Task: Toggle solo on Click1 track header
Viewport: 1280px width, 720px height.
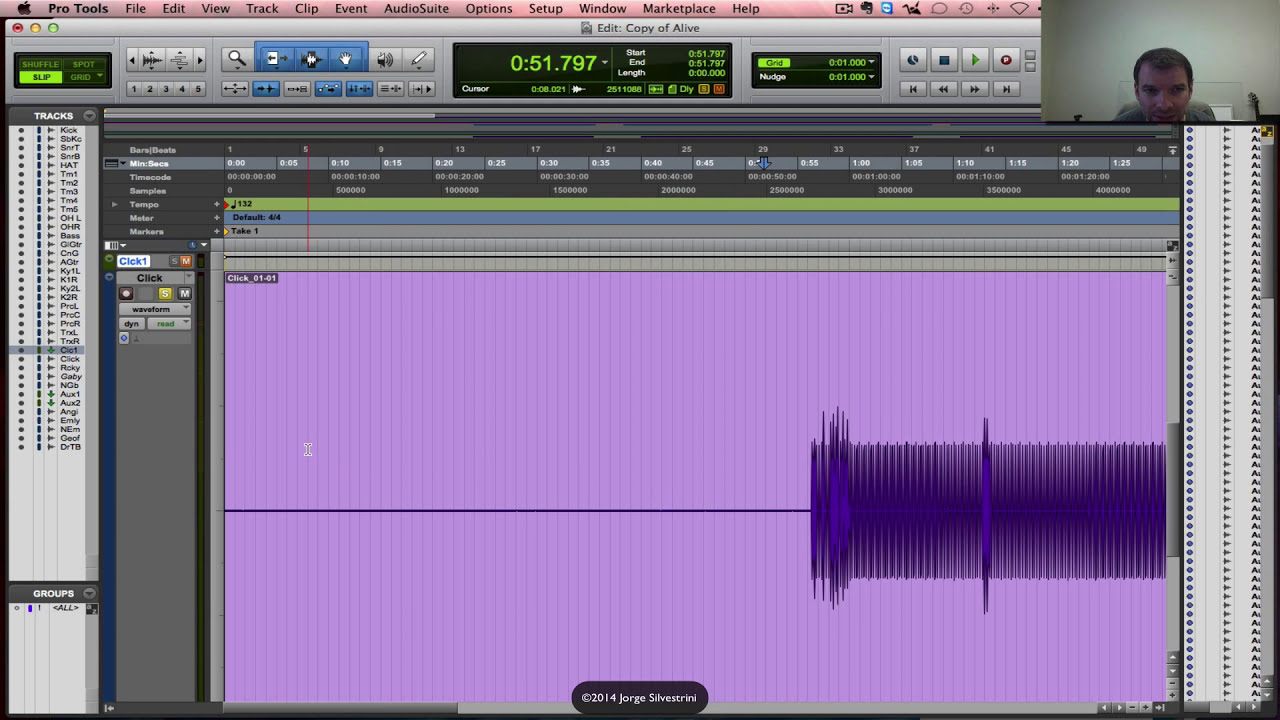Action: tap(174, 261)
